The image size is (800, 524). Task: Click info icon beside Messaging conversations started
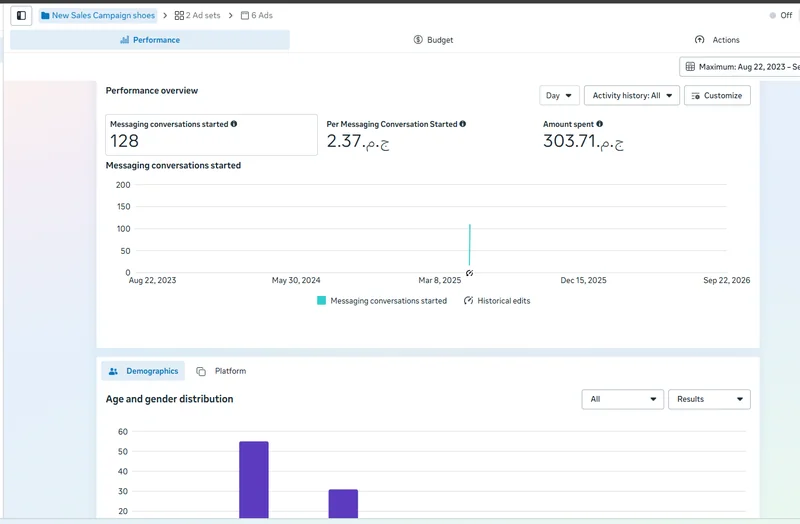(234, 123)
